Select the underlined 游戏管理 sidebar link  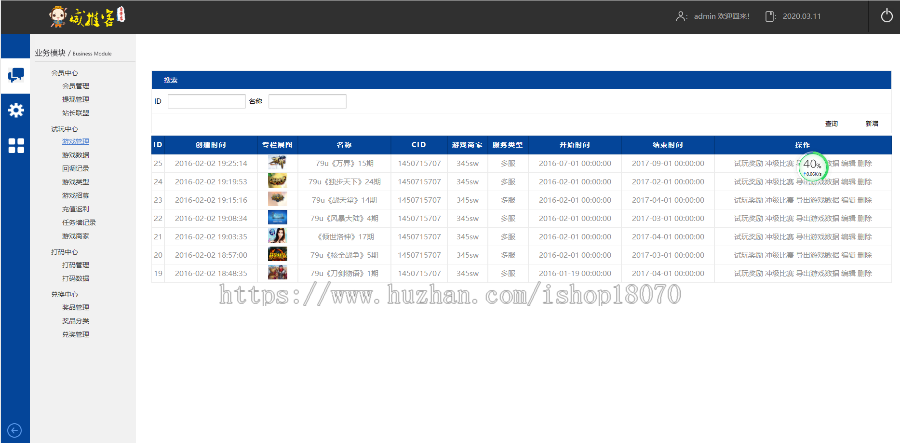(x=76, y=141)
